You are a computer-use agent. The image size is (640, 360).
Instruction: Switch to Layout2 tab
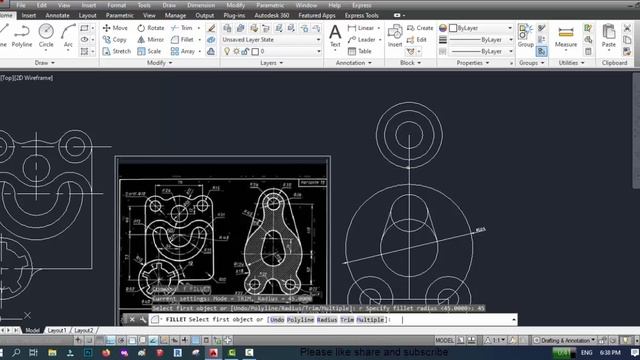click(x=84, y=330)
